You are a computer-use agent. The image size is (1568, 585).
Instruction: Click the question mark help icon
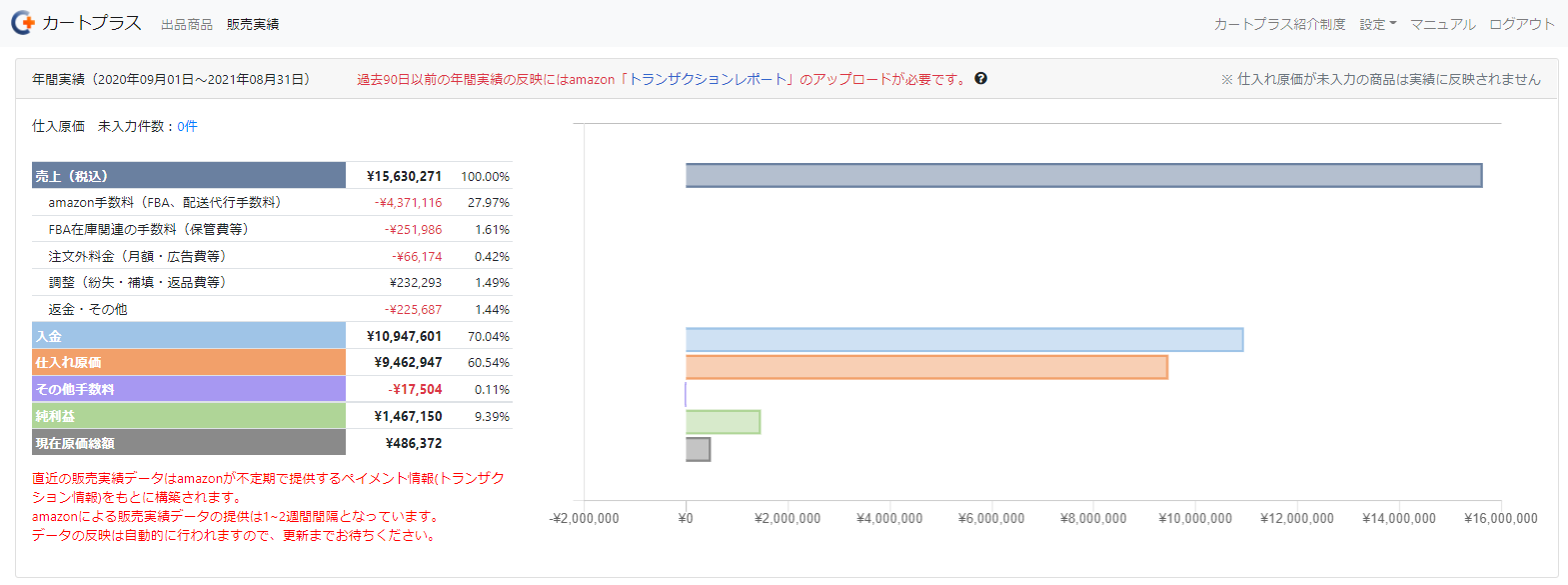pyautogui.click(x=980, y=78)
